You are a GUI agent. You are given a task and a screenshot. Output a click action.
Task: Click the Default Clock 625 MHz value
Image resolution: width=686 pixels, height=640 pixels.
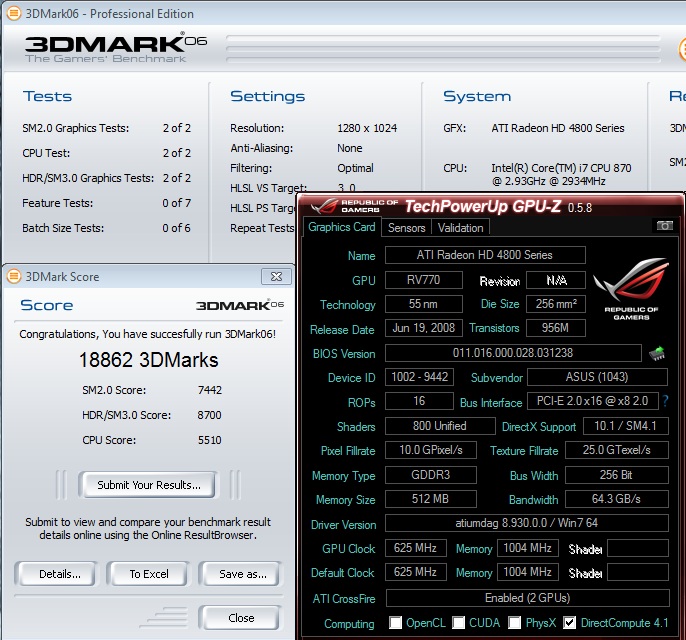416,572
